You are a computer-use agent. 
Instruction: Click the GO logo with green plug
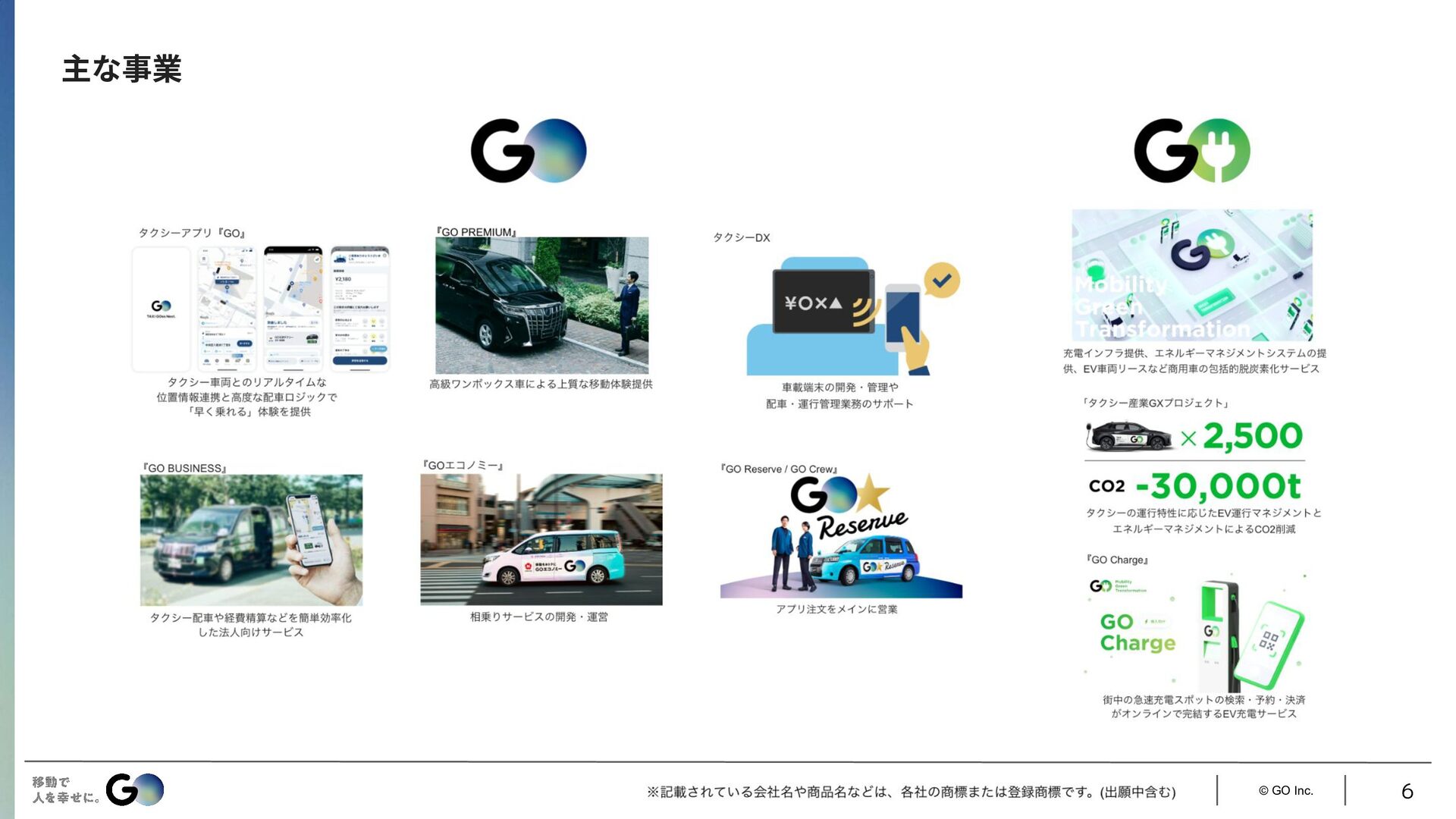pyautogui.click(x=1191, y=150)
